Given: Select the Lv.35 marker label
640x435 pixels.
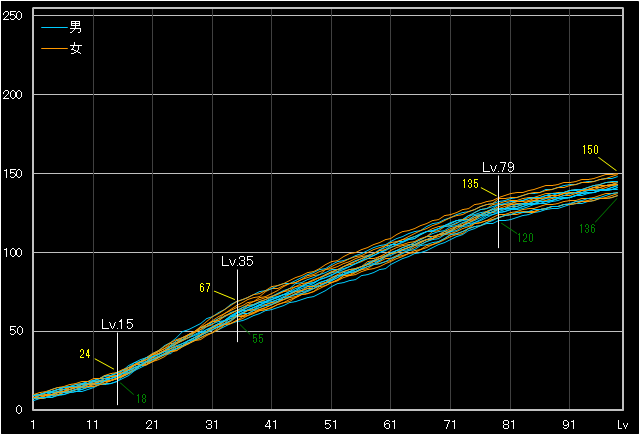Looking at the screenshot, I should (238, 261).
